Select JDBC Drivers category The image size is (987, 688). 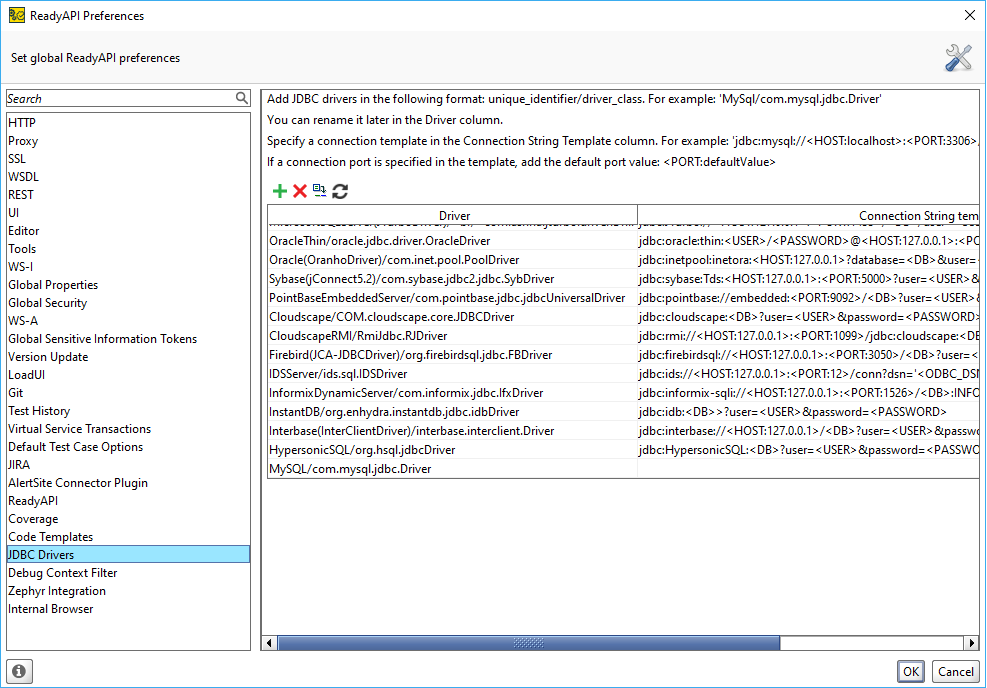click(128, 555)
